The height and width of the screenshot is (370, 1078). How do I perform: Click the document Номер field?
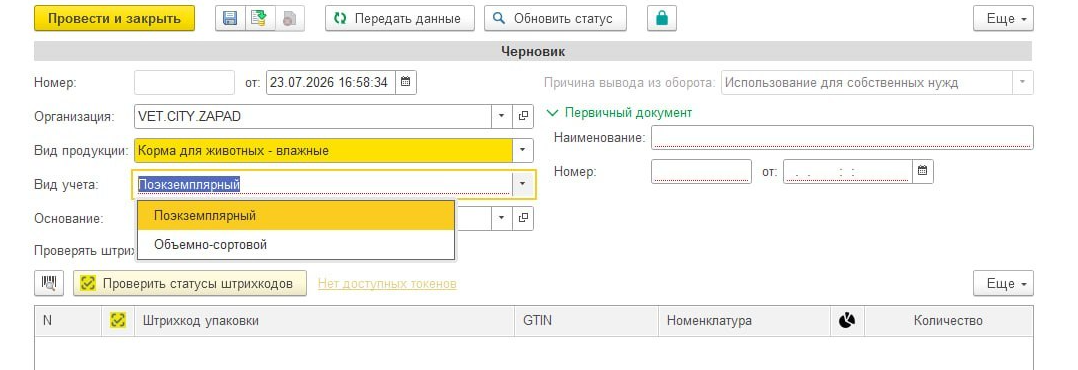[x=184, y=83]
